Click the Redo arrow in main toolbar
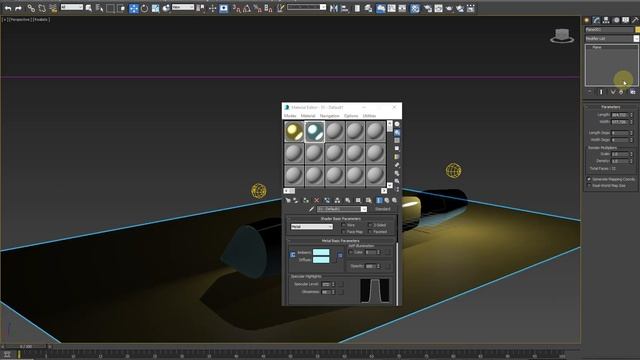The width and height of the screenshot is (640, 360). (18, 8)
